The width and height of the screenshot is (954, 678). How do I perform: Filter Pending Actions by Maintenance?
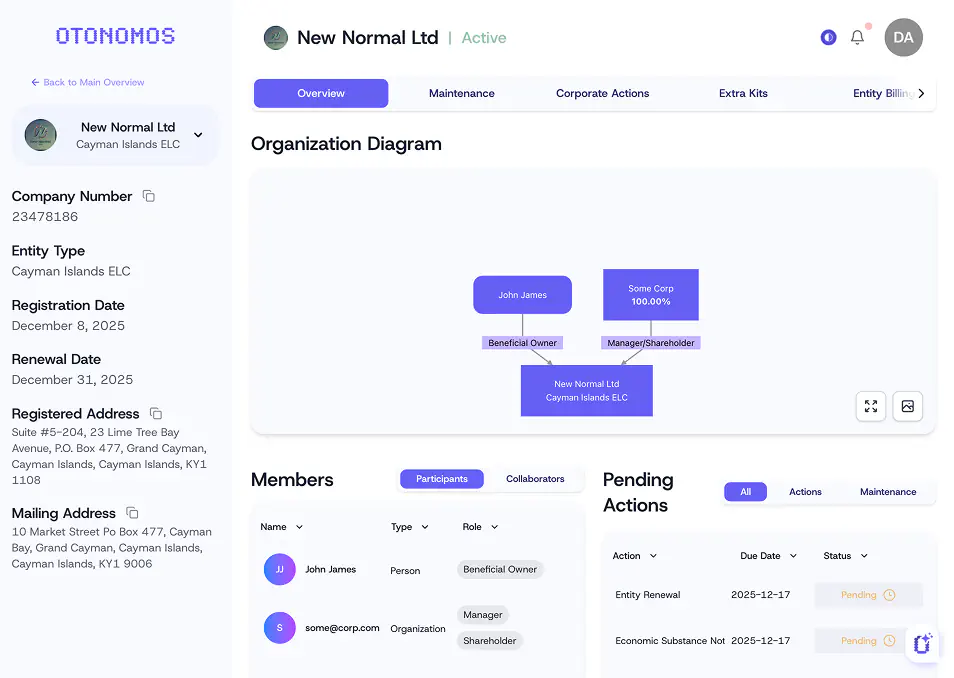888,491
